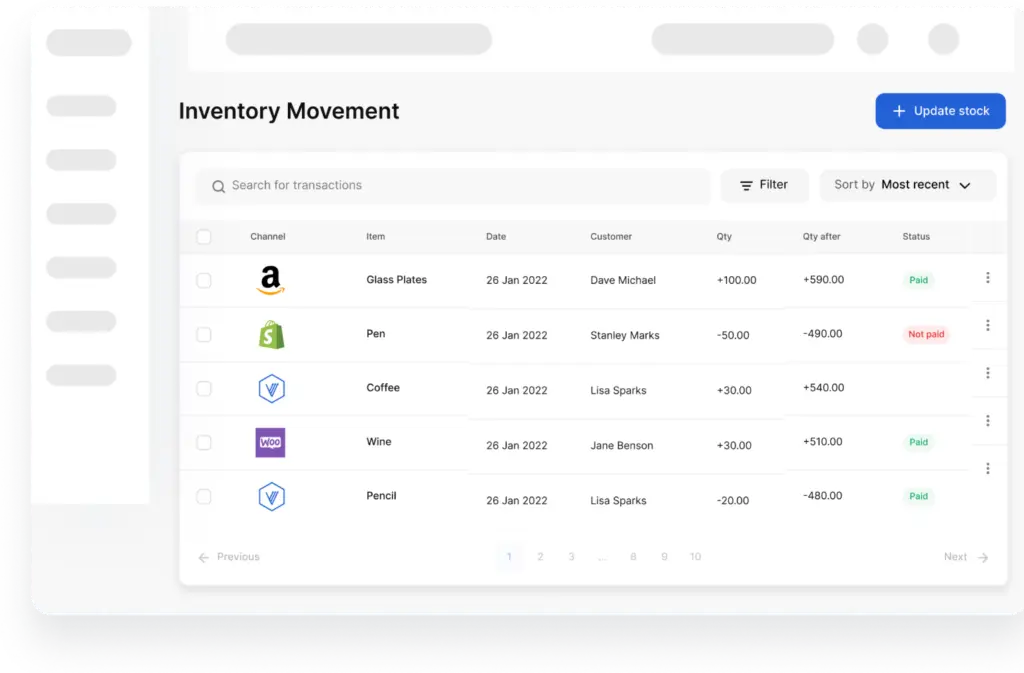Click the search magnifier icon
1024x673 pixels.
(217, 186)
